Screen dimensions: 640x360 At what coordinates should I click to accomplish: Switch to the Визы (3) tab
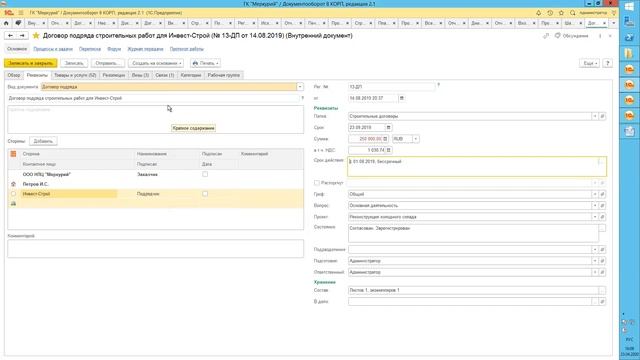[140, 75]
